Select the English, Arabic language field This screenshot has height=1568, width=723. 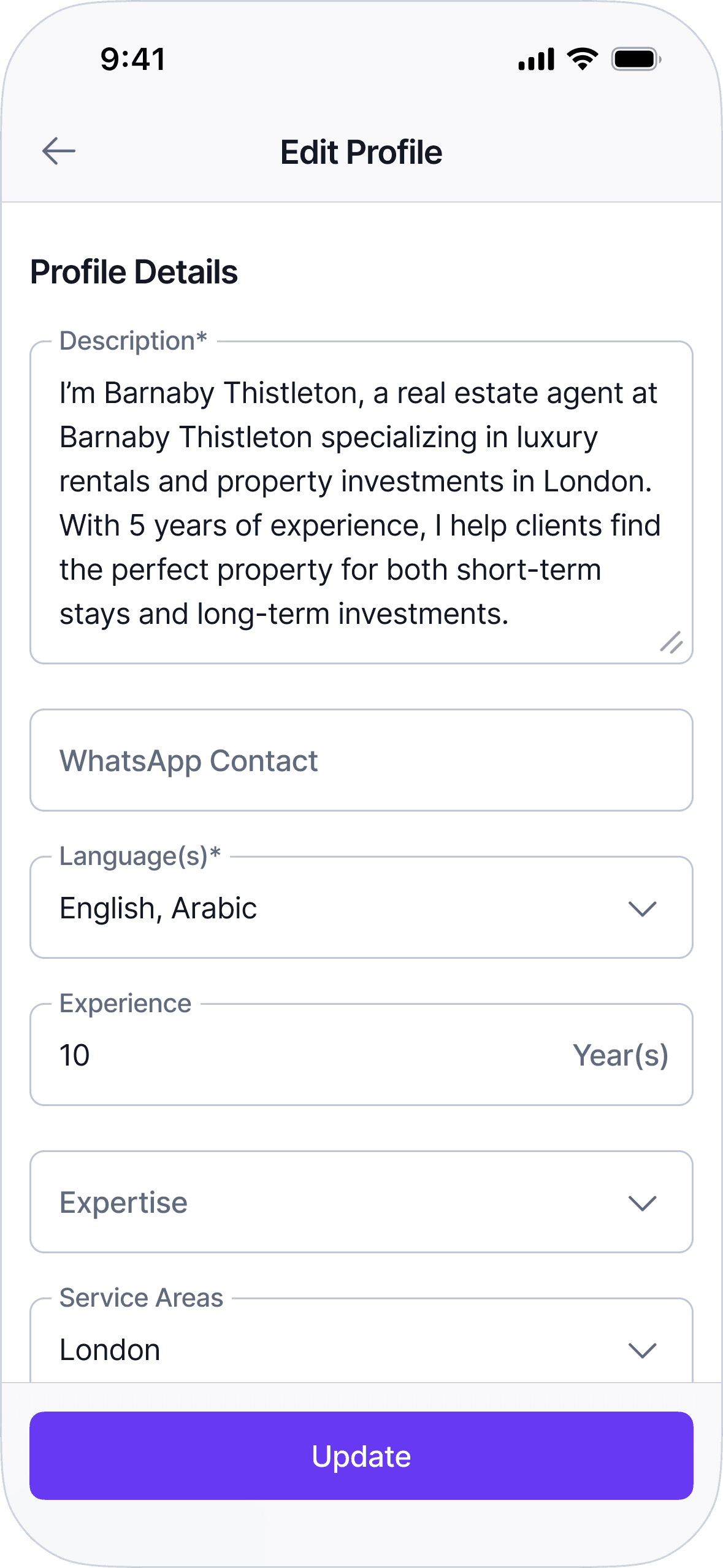361,907
